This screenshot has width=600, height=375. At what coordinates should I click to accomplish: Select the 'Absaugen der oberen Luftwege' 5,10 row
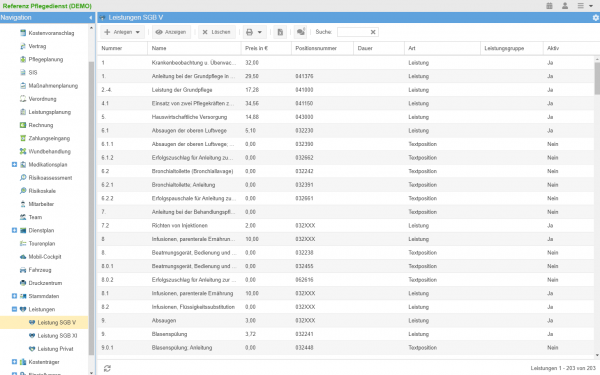[x=346, y=130]
